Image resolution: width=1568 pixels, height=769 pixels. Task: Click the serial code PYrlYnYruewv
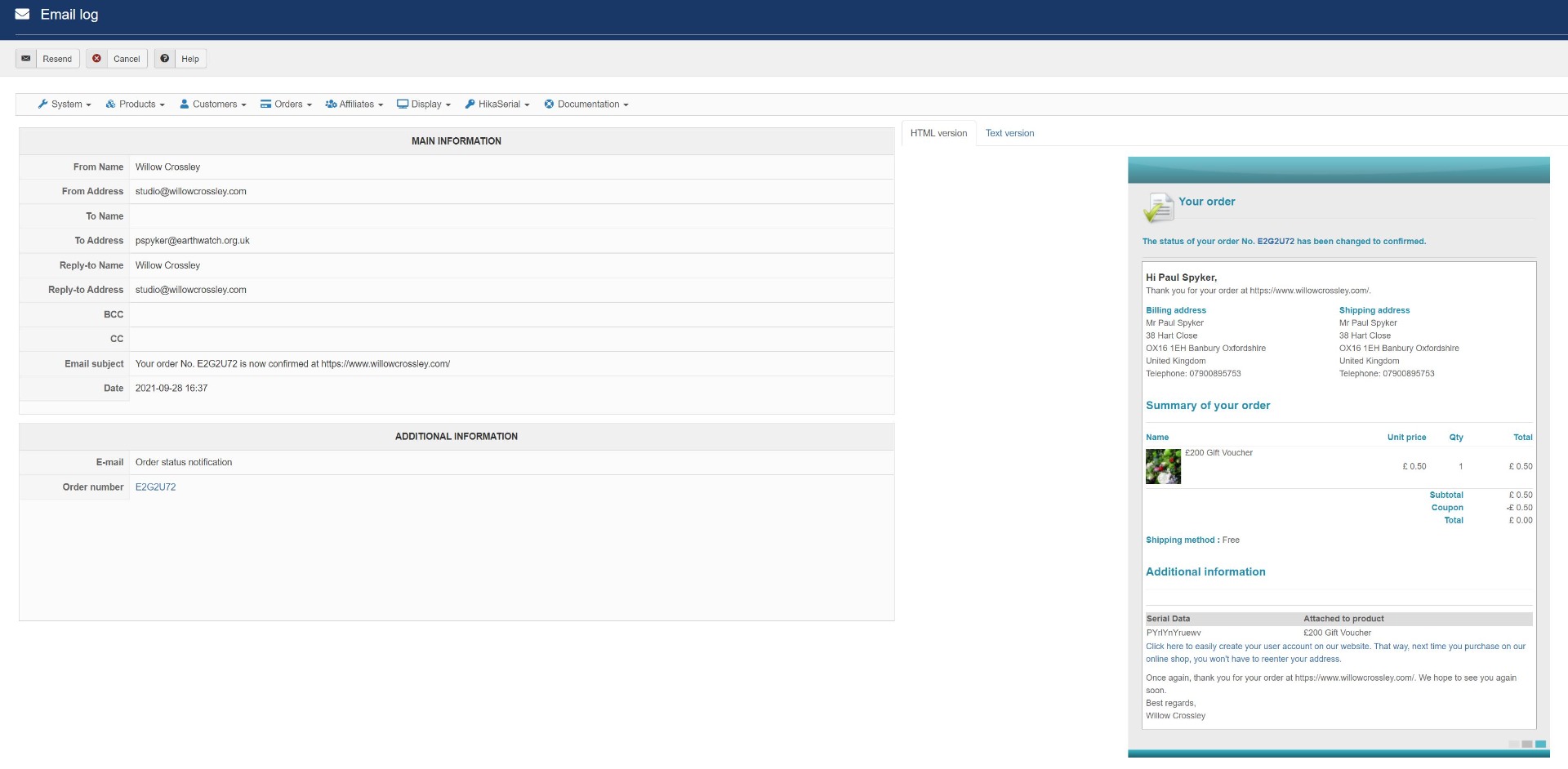point(1174,633)
